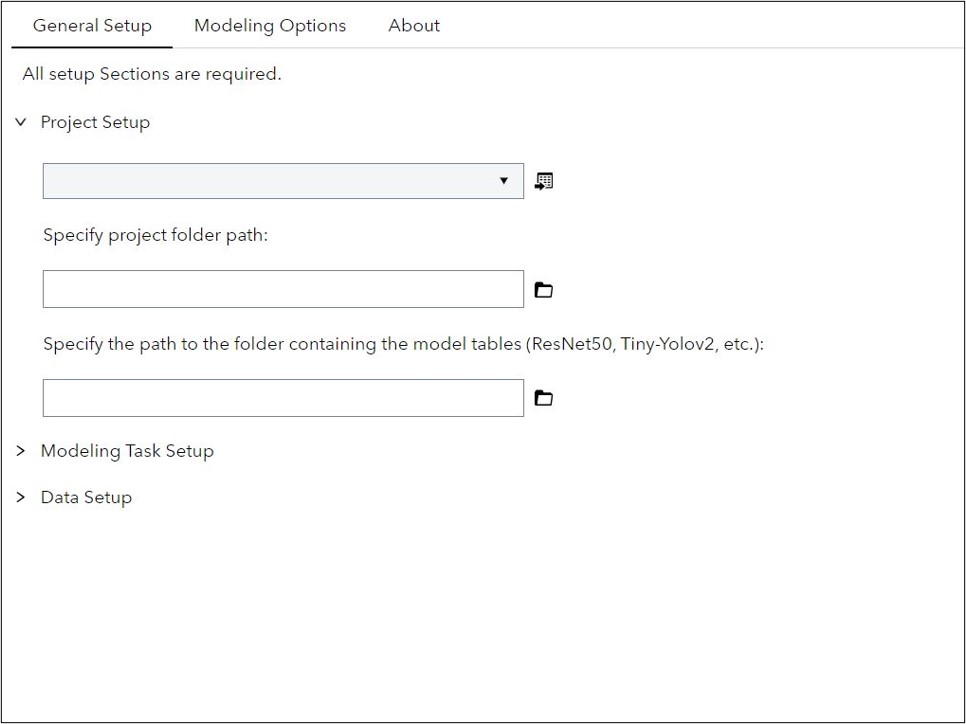
Task: Browse folder for project folder path
Action: [543, 290]
